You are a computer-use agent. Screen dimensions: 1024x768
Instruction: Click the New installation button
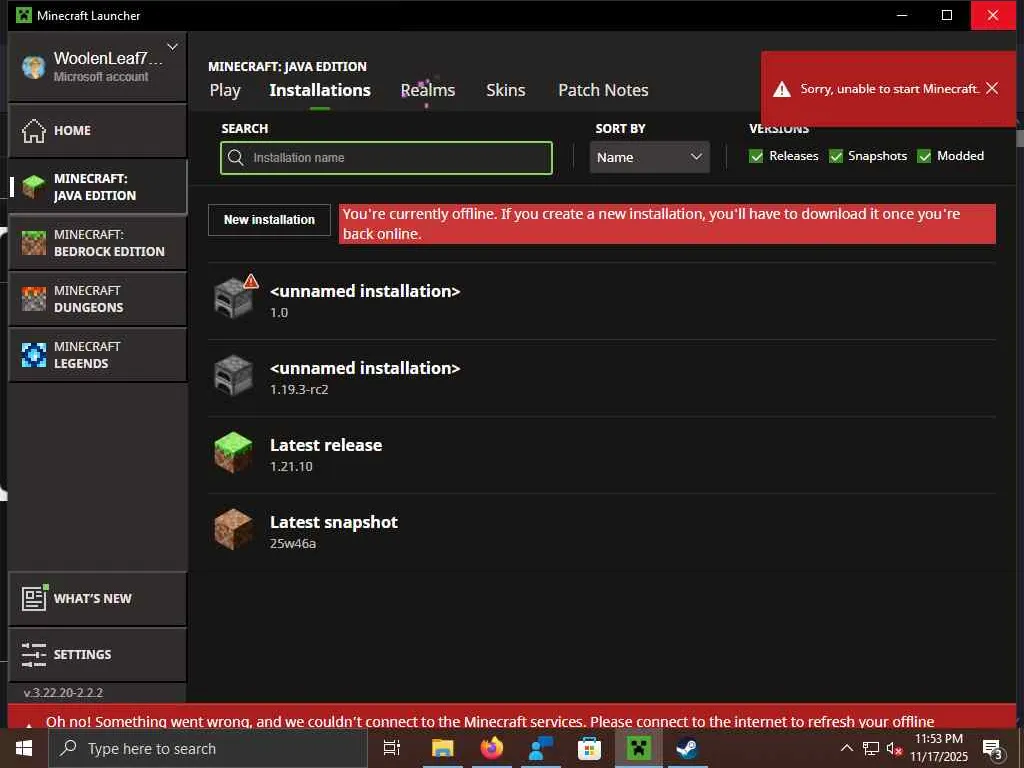click(269, 220)
